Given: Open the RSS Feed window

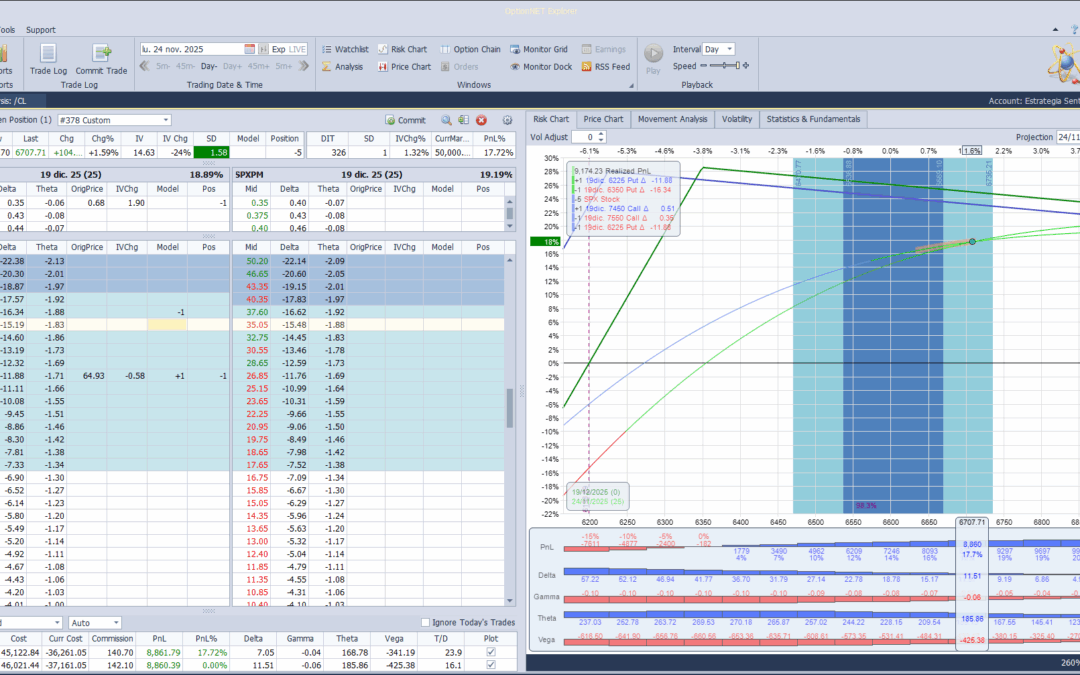Looking at the screenshot, I should [x=605, y=67].
